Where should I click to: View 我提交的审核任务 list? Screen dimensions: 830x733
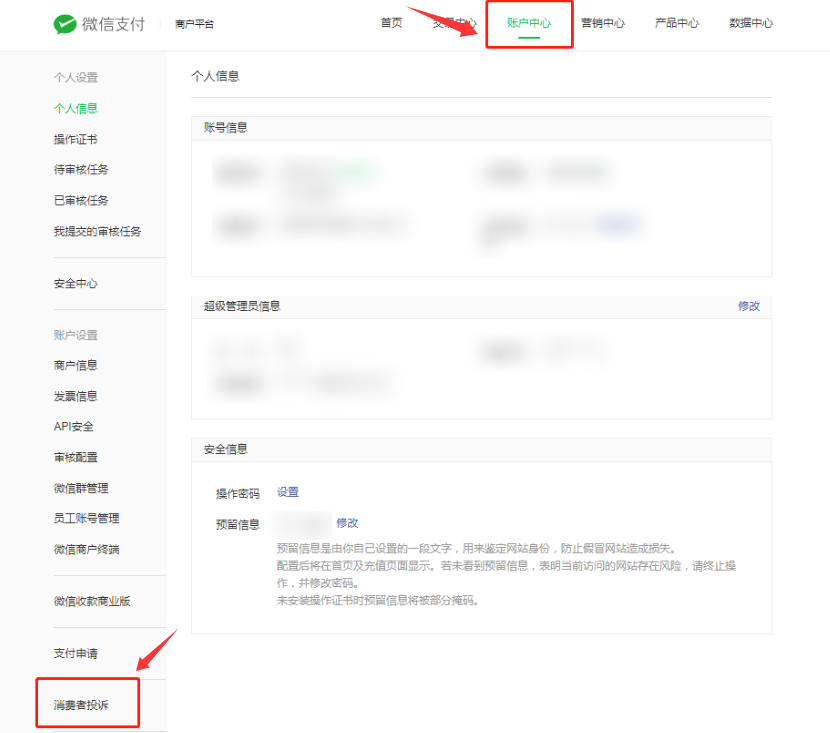(x=97, y=231)
